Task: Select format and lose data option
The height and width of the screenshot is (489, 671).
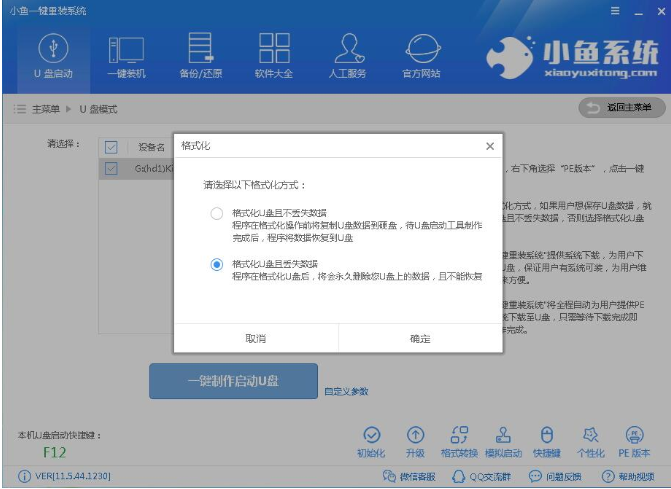Action: (x=217, y=264)
